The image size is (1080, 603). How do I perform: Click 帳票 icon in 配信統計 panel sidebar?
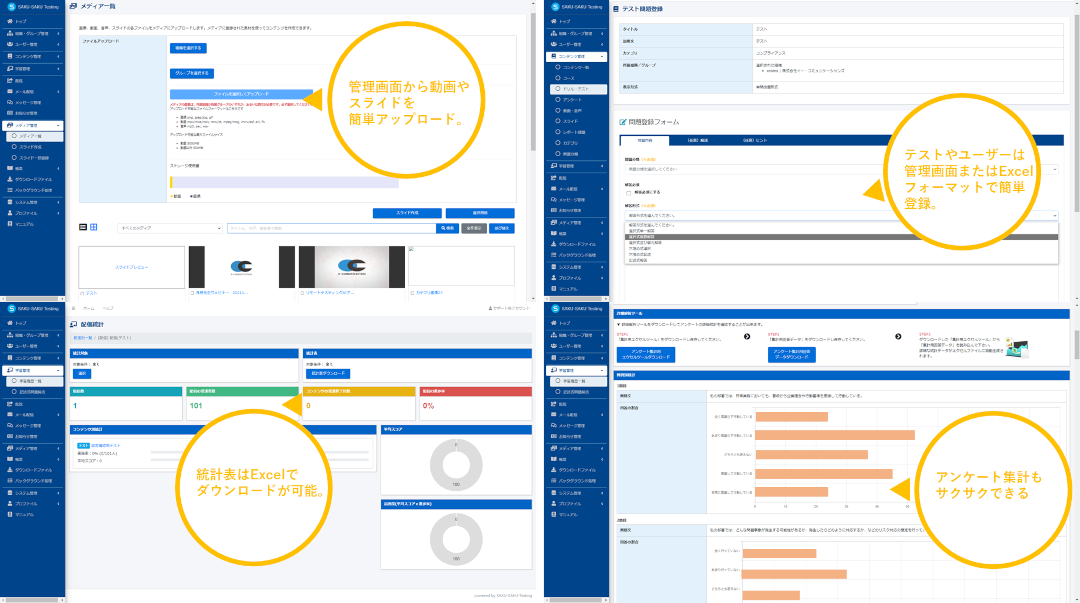(10, 459)
